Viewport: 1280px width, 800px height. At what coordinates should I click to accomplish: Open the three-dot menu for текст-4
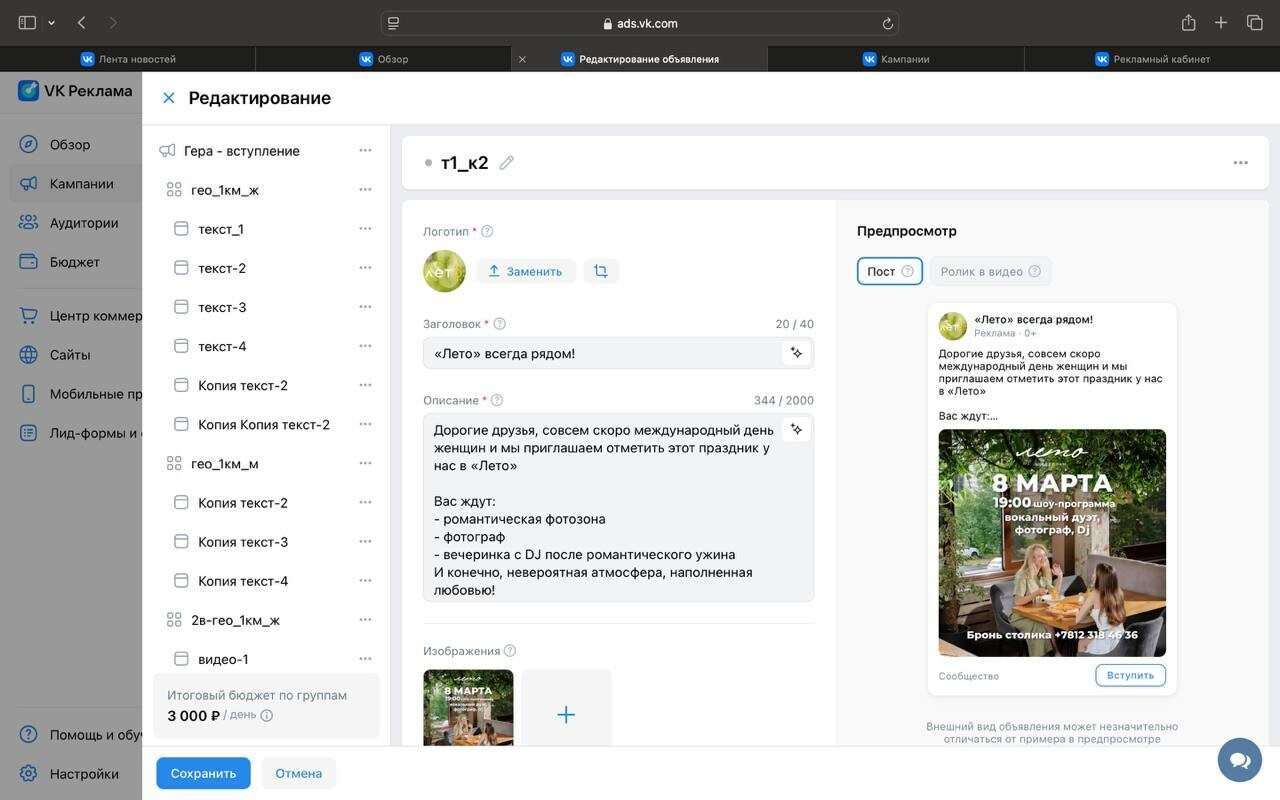pos(365,345)
